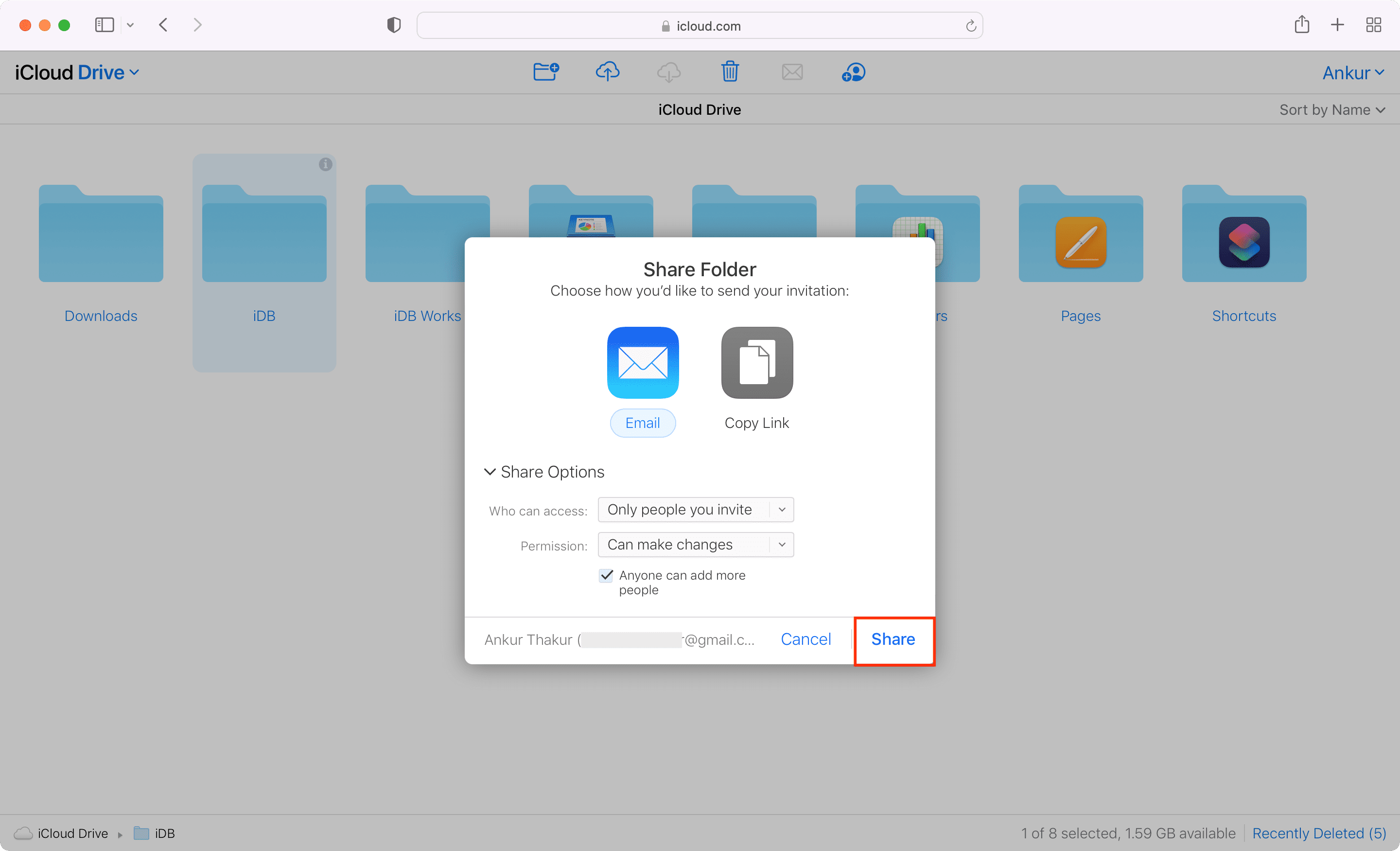Open the iDB Works folder
The height and width of the screenshot is (851, 1400).
coord(415,233)
